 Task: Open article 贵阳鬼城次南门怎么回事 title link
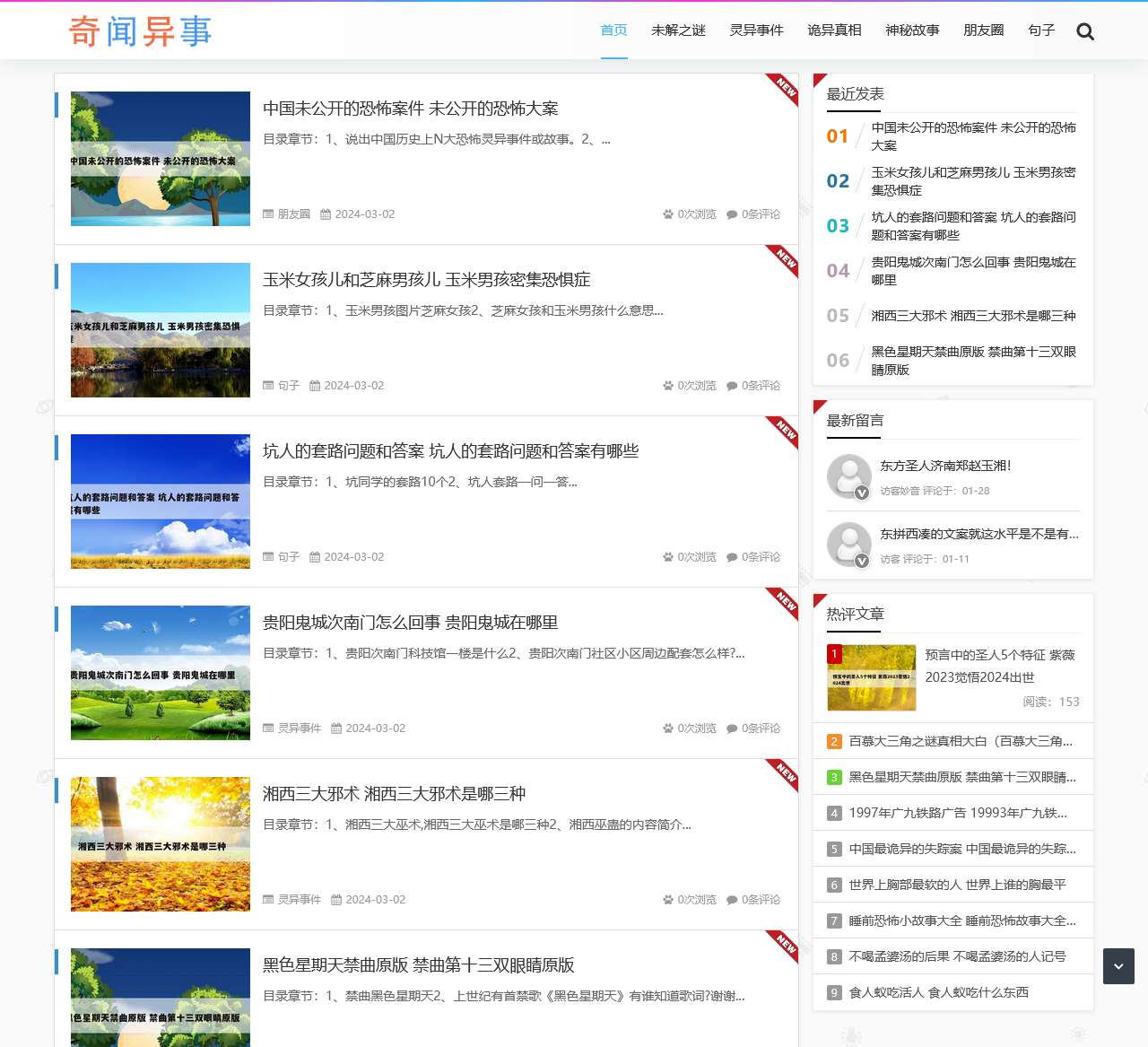[x=411, y=623]
